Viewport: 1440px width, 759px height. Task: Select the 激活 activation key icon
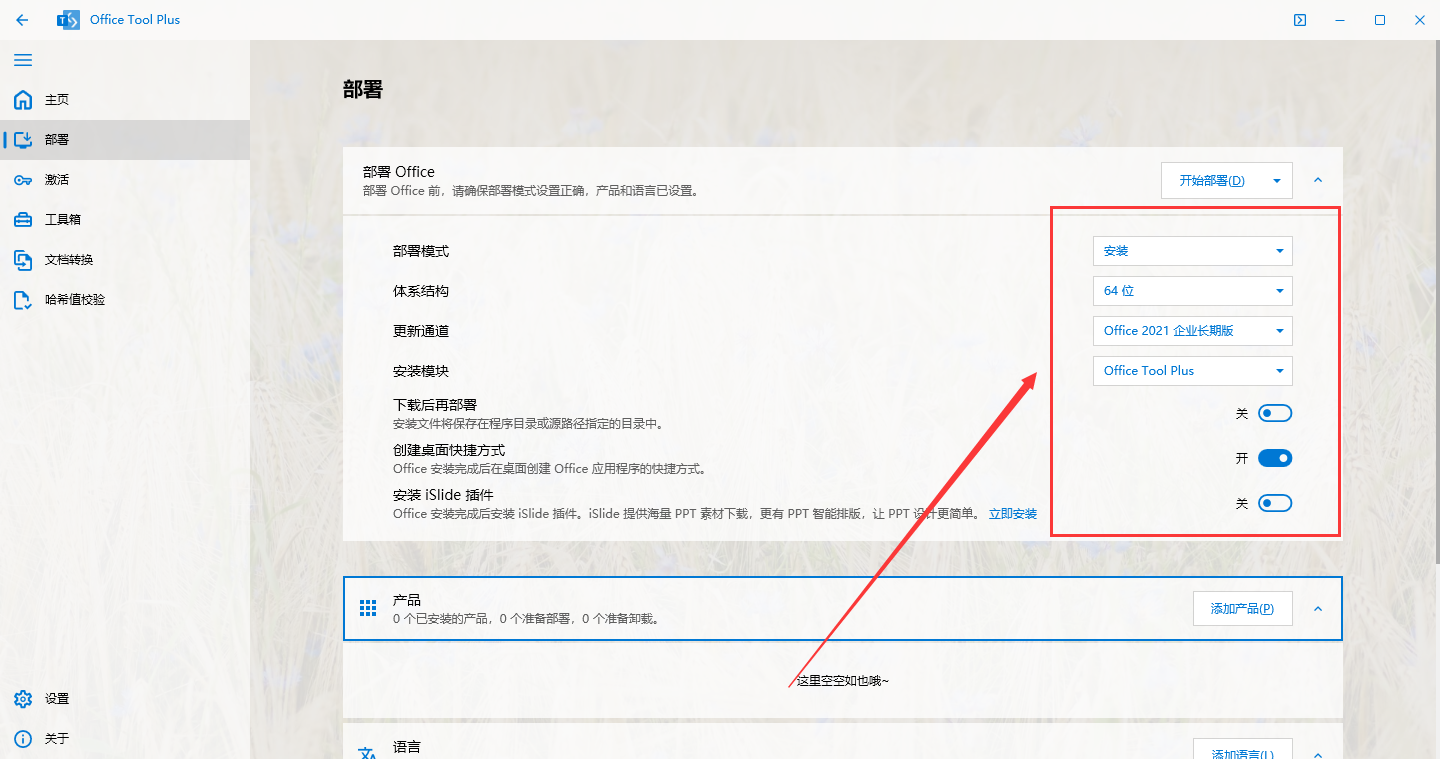23,179
